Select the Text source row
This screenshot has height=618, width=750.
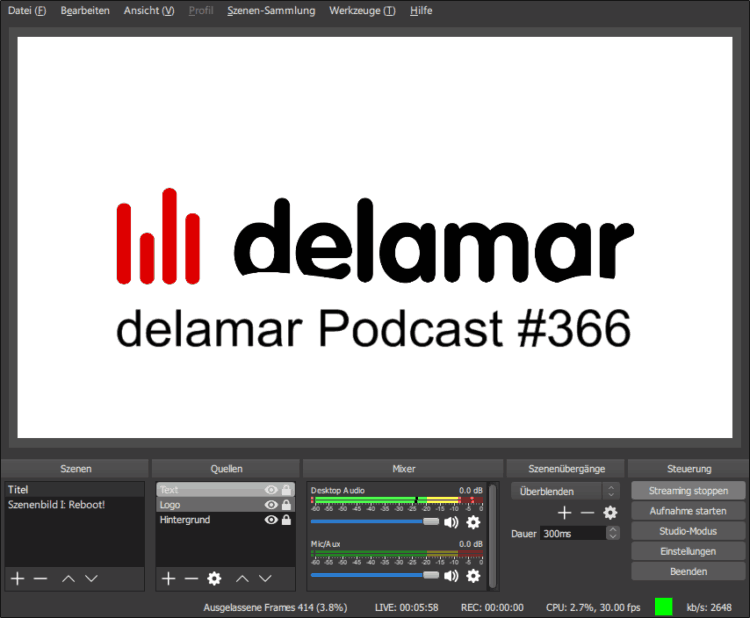coord(225,490)
